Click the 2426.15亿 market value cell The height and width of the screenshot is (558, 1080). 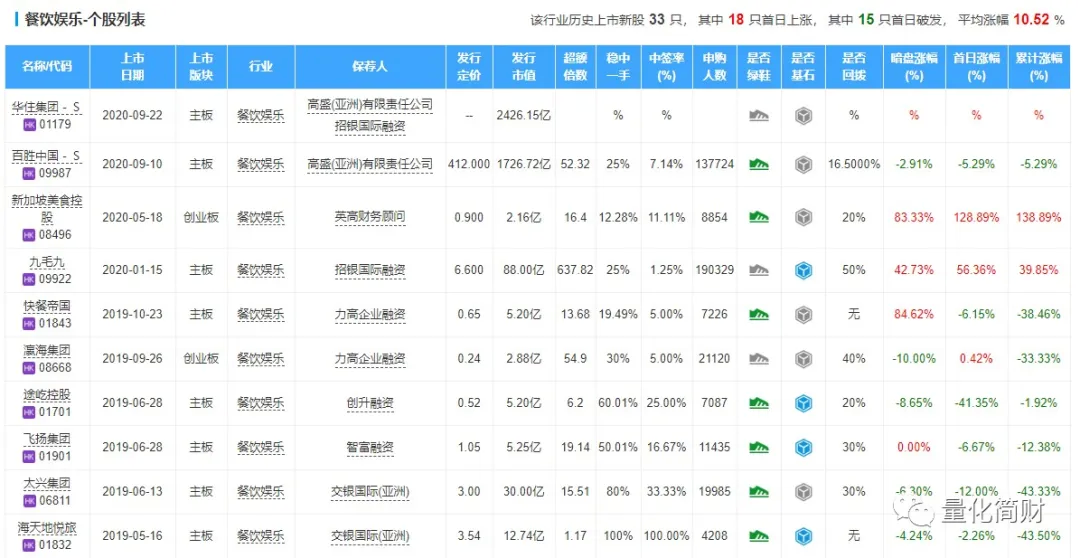(523, 116)
